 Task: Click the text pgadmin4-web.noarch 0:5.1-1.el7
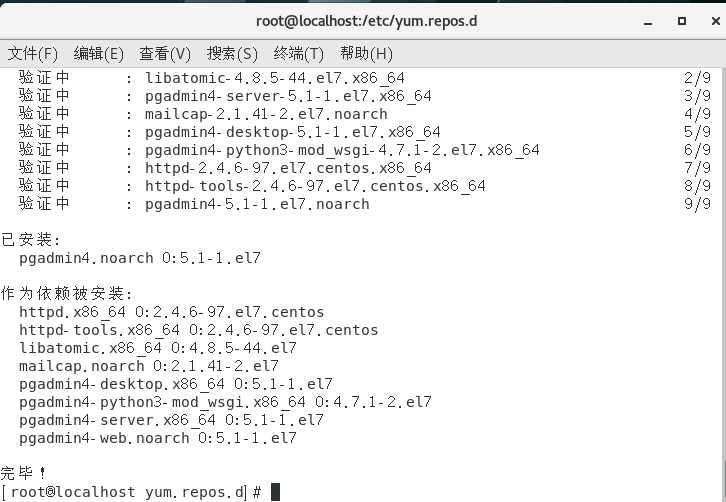pos(158,438)
